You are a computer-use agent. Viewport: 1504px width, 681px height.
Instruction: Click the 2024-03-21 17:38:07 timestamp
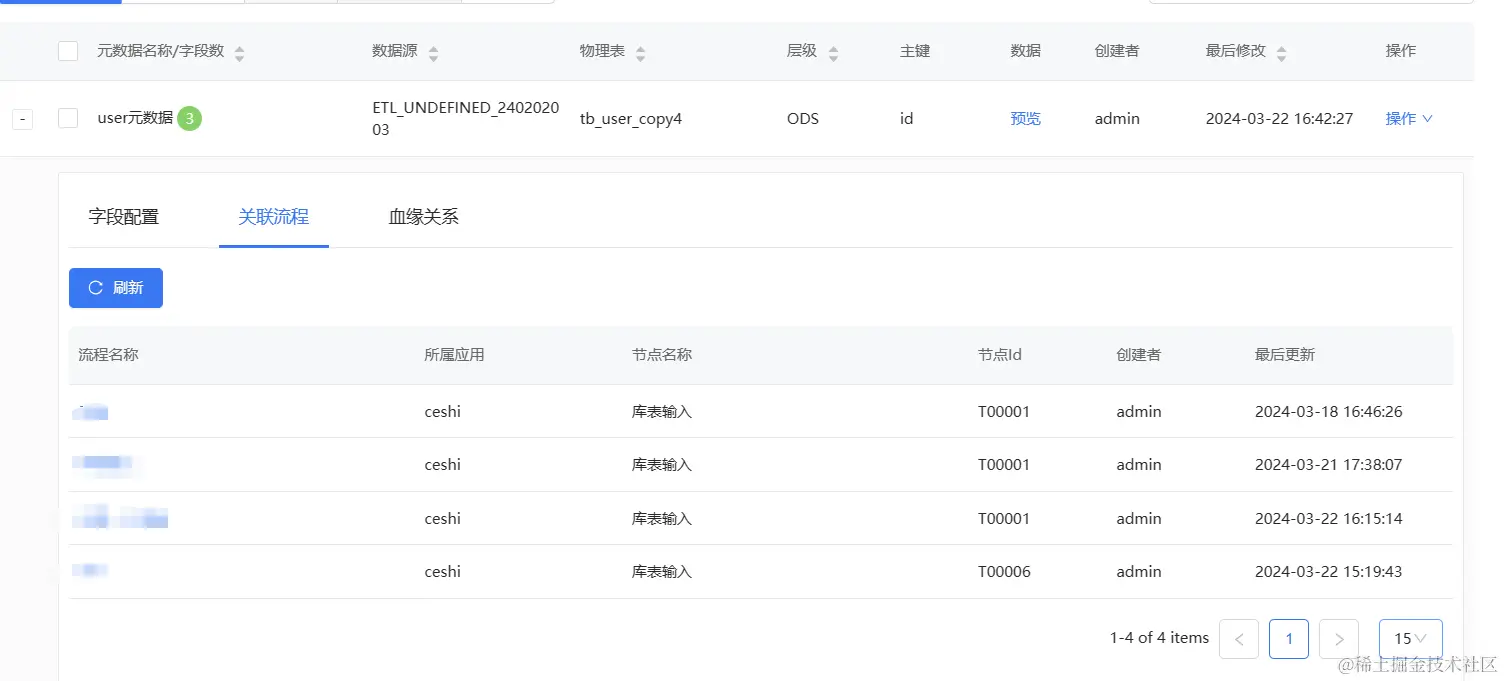tap(1329, 464)
